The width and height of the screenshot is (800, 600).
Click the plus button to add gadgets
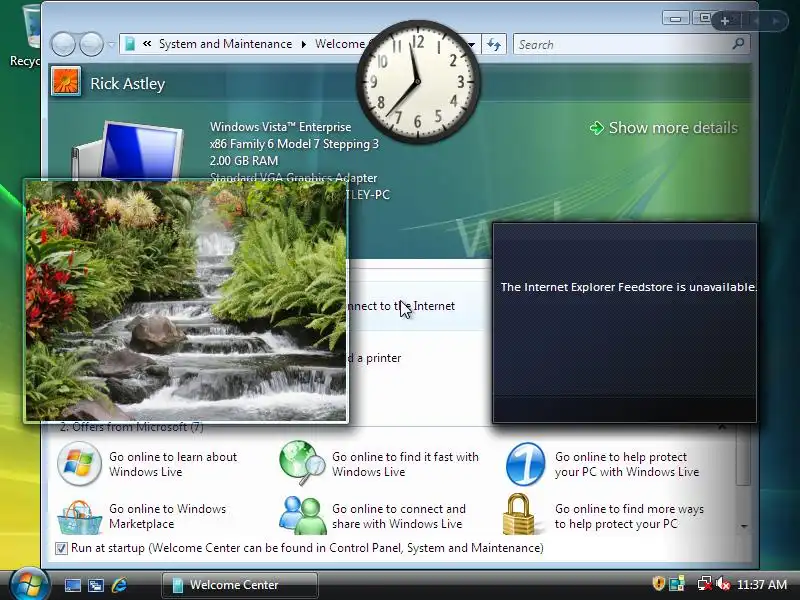pos(724,21)
